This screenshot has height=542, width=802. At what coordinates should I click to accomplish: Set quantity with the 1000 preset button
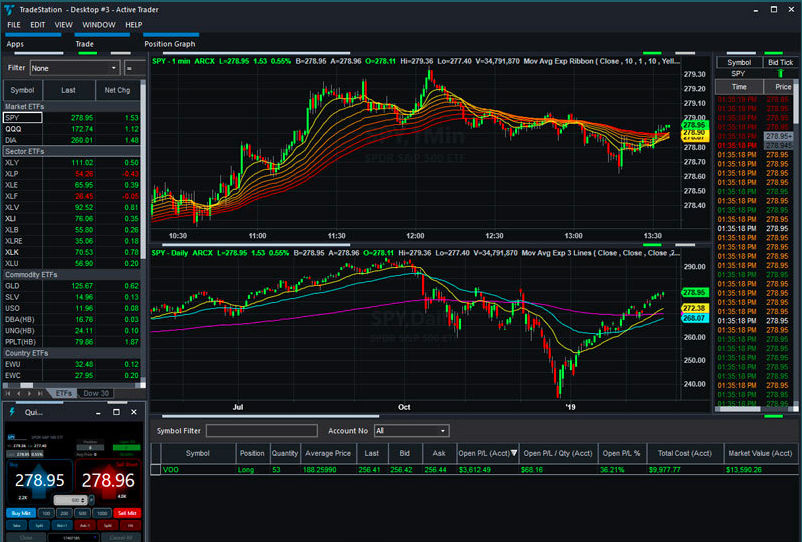(102, 513)
